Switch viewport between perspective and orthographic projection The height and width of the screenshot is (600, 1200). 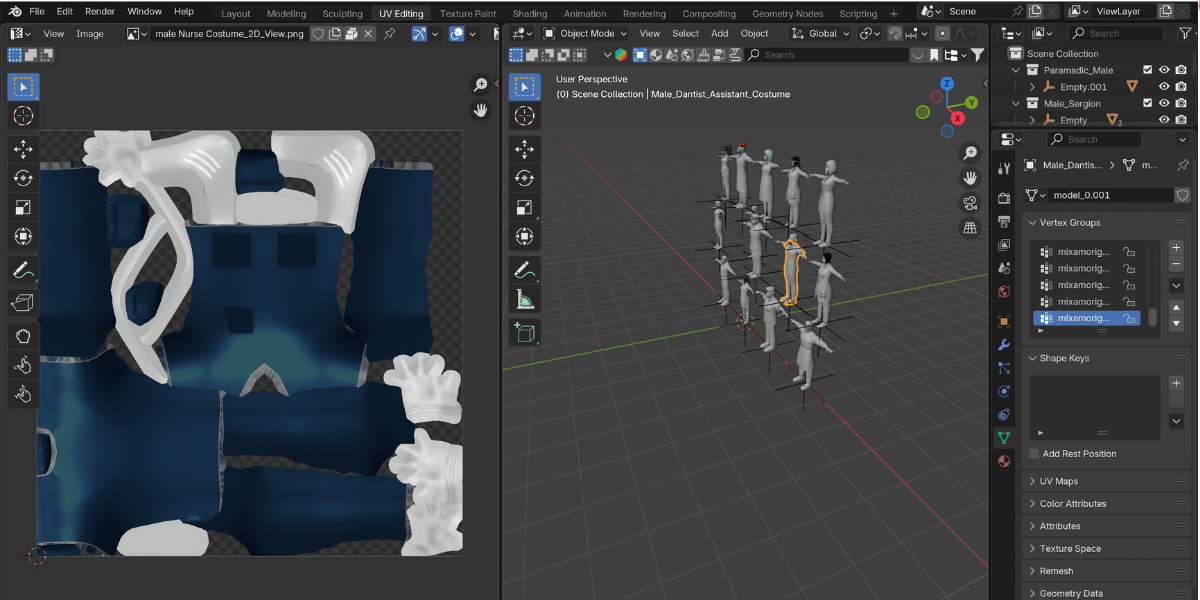point(970,228)
